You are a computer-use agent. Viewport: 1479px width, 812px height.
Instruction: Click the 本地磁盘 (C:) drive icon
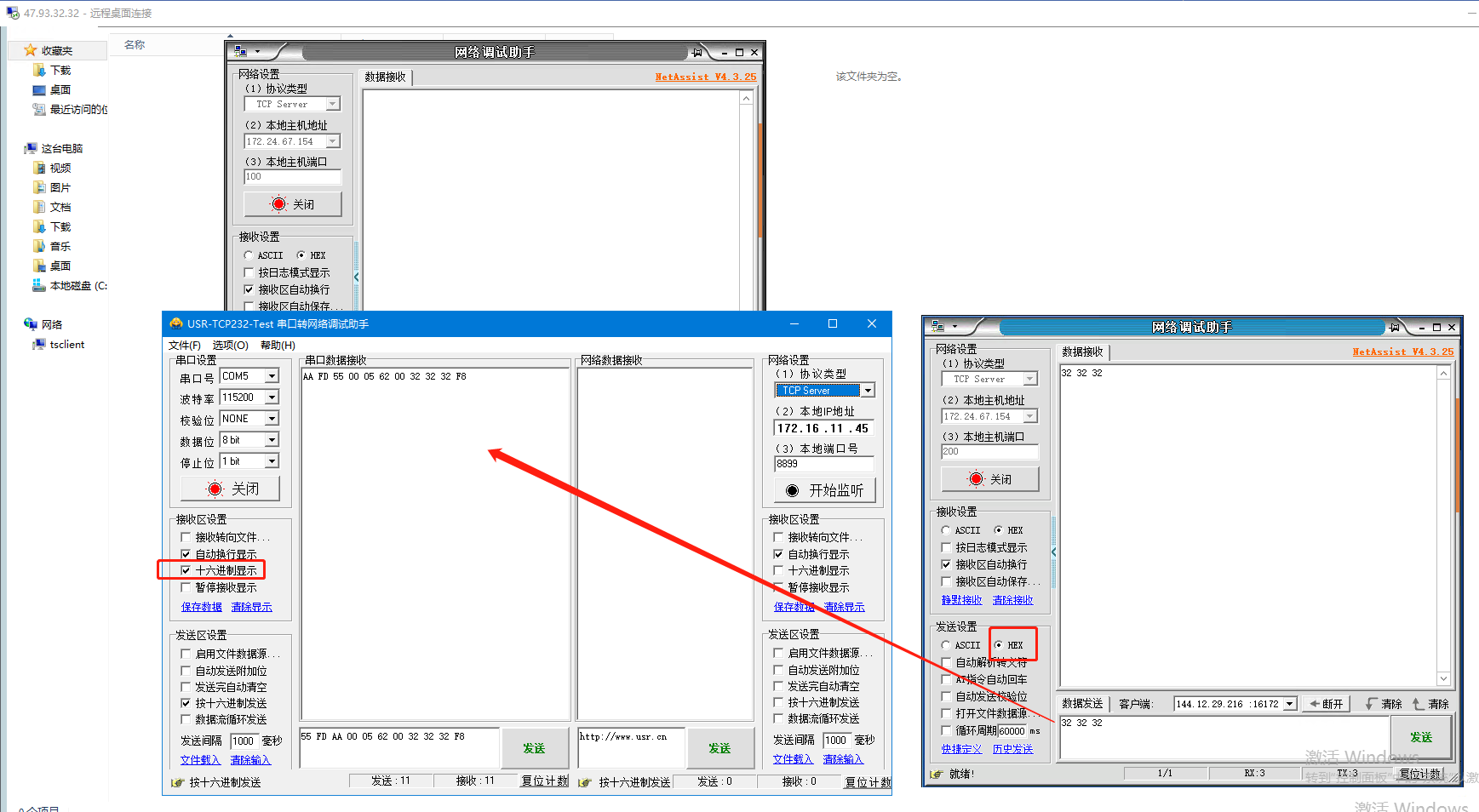[x=38, y=286]
